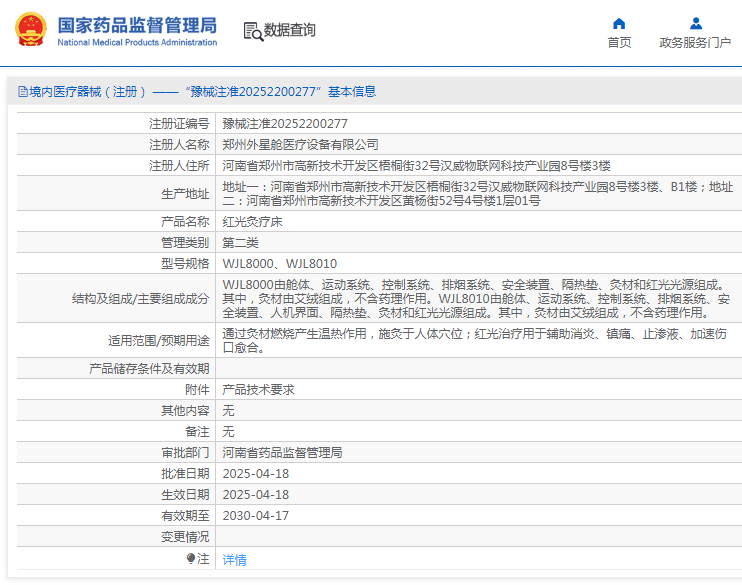Select approving department 河南省药品监督管理局
Screen dimensions: 742x585
pos(283,452)
